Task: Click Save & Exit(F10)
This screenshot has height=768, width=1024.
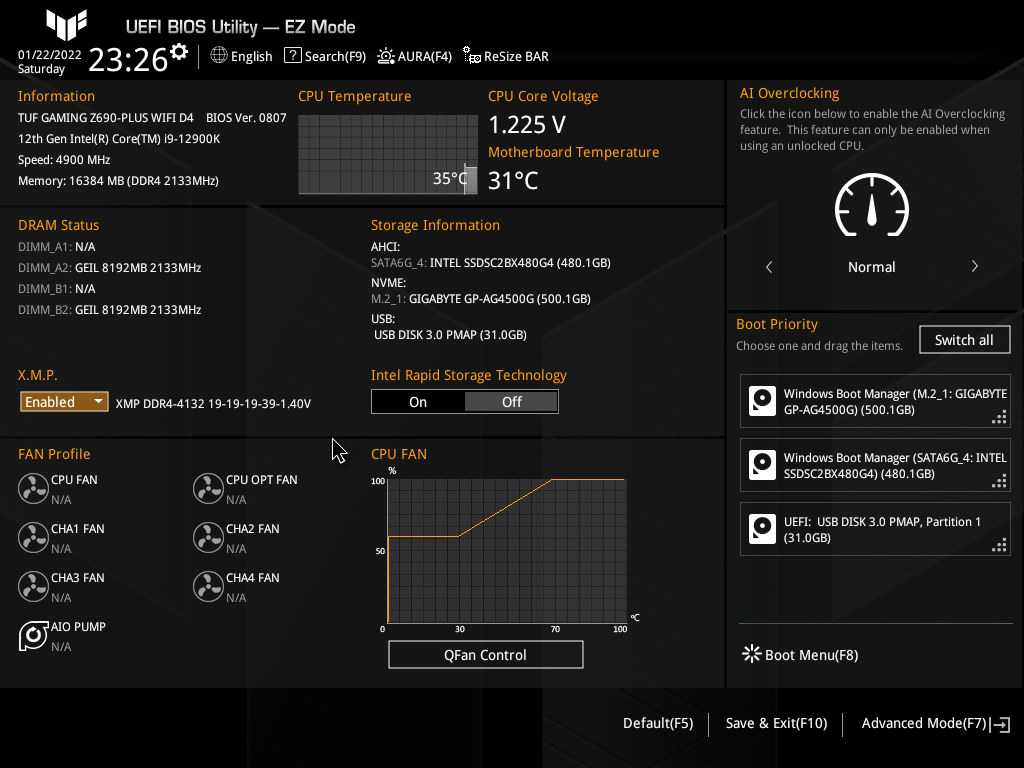Action: pyautogui.click(x=776, y=724)
